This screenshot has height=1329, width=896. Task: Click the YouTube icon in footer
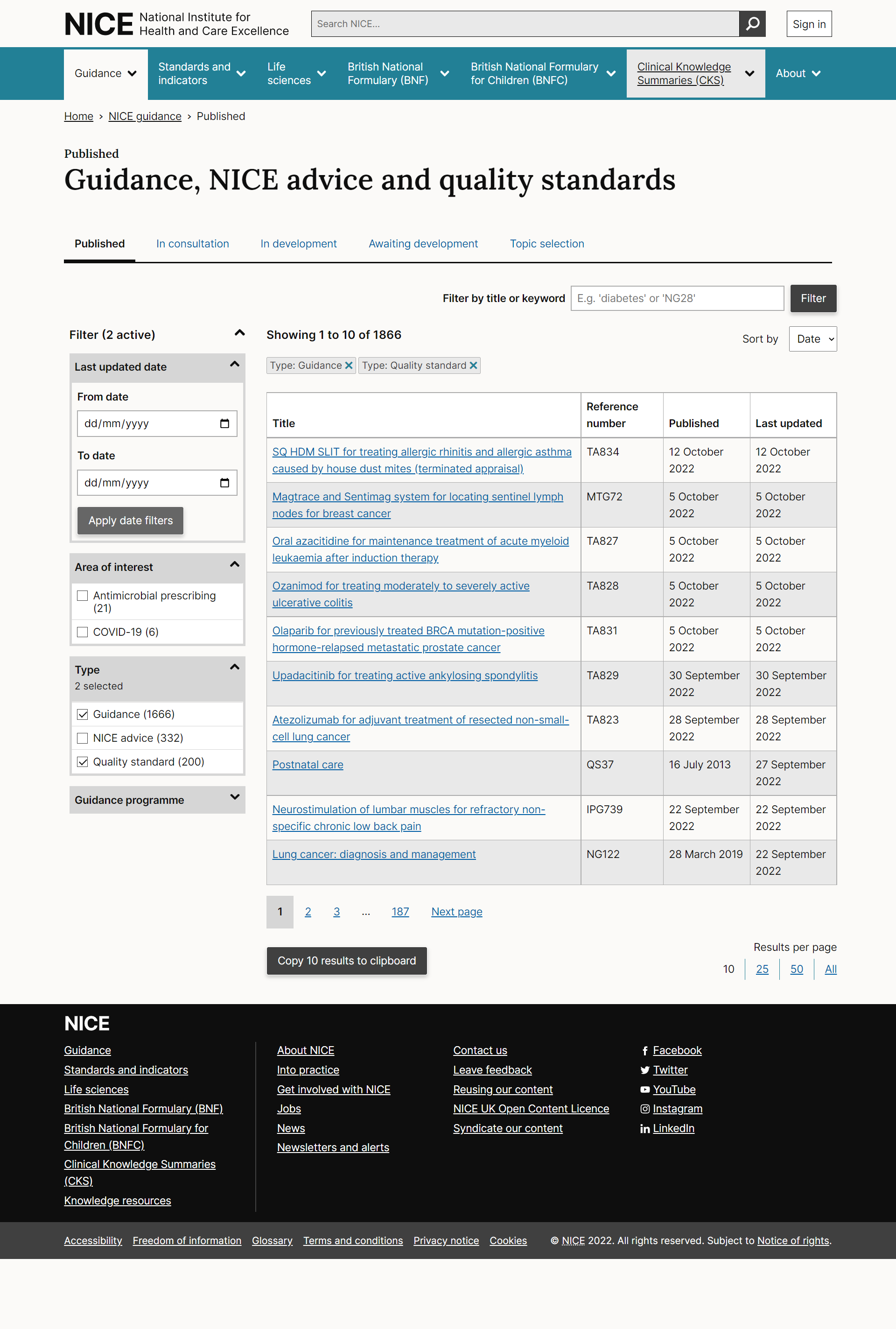tap(644, 1090)
